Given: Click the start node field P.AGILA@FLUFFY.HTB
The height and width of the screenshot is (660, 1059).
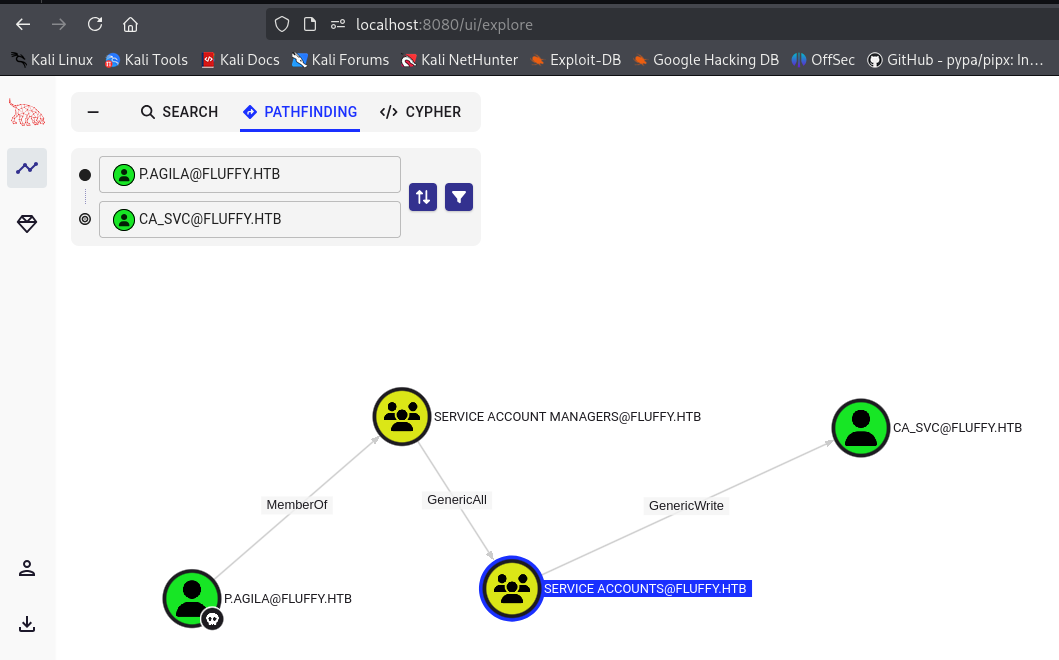Looking at the screenshot, I should pyautogui.click(x=250, y=175).
